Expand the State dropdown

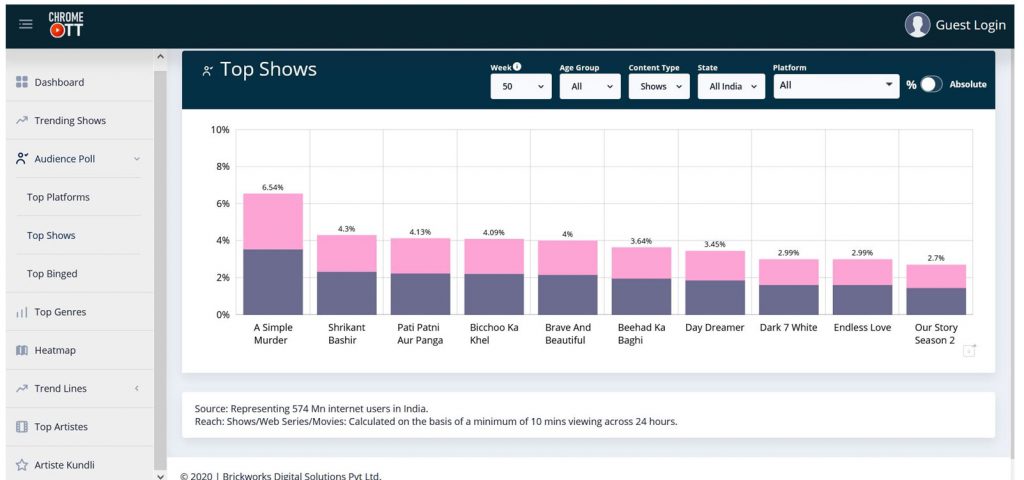pyautogui.click(x=730, y=87)
